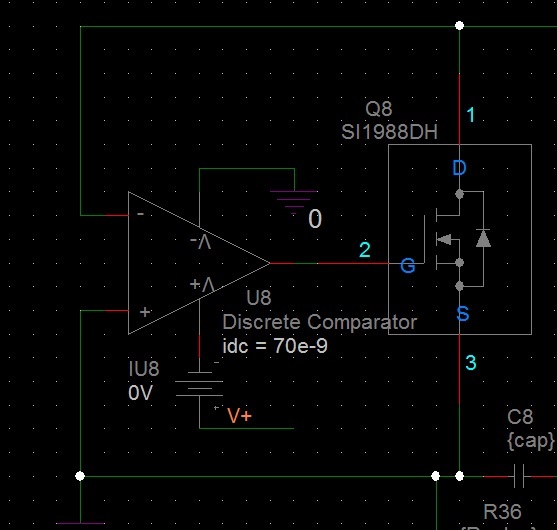Image resolution: width=557 pixels, height=530 pixels.
Task: Click the bottom-left wire junction dot
Action: (80, 476)
